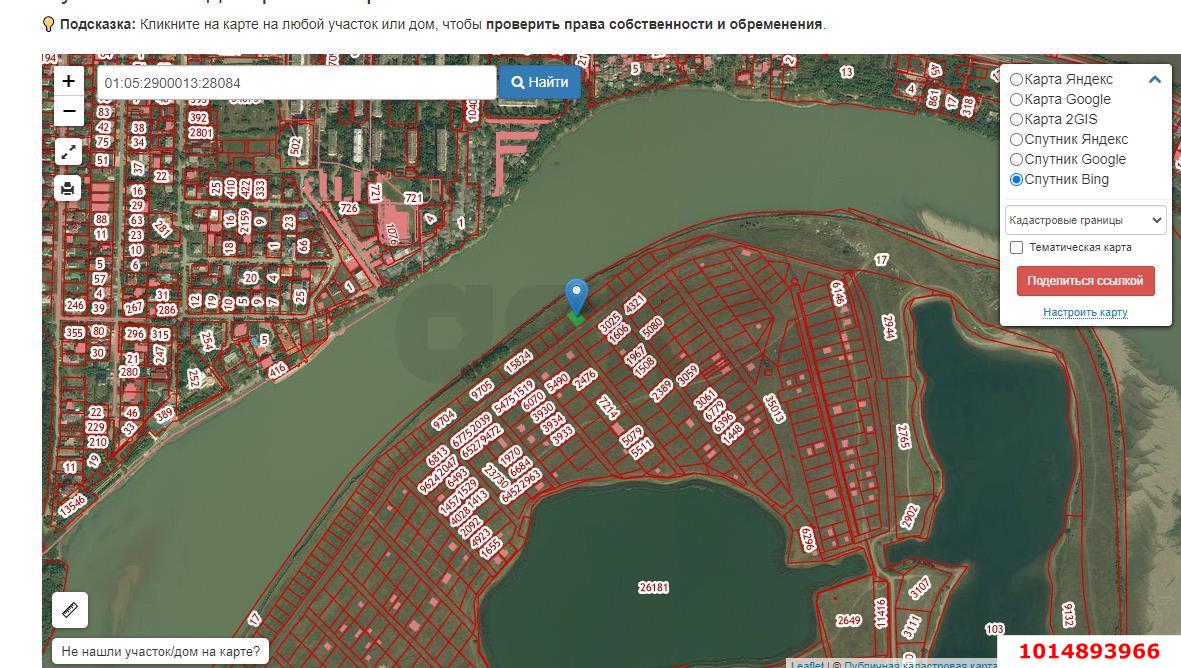Zoom in on the map

[x=68, y=81]
